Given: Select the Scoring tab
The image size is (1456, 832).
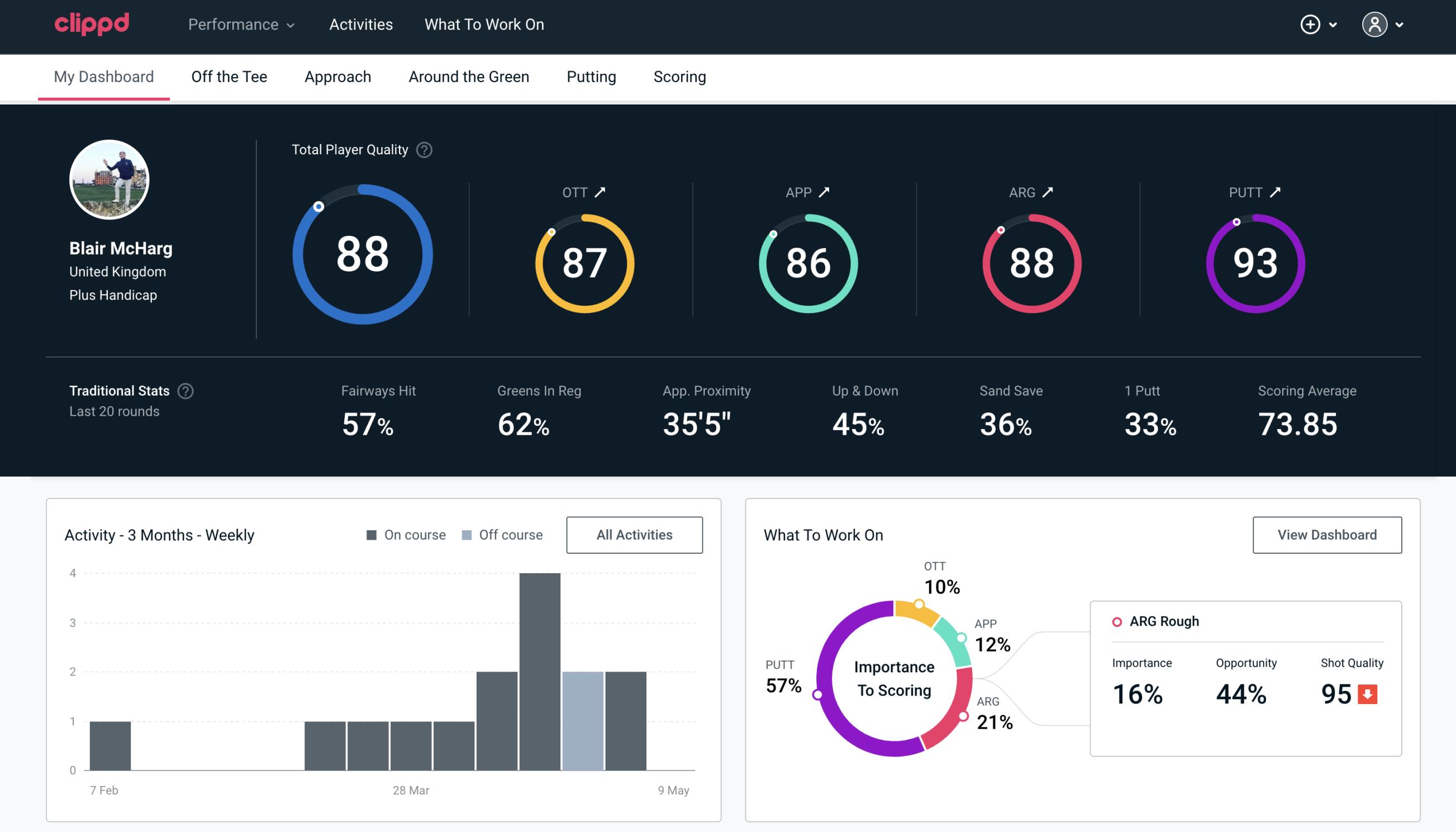Looking at the screenshot, I should click(x=679, y=77).
